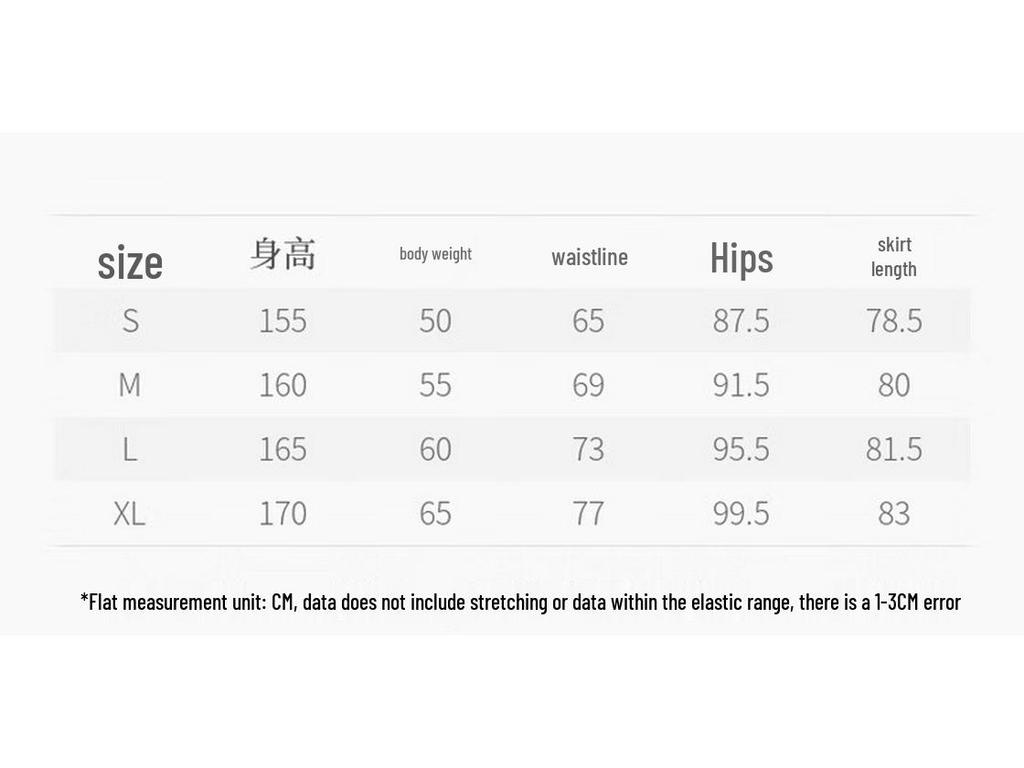Screen dimensions: 1024x768
Task: Click the body weight value 60
Action: pos(436,449)
